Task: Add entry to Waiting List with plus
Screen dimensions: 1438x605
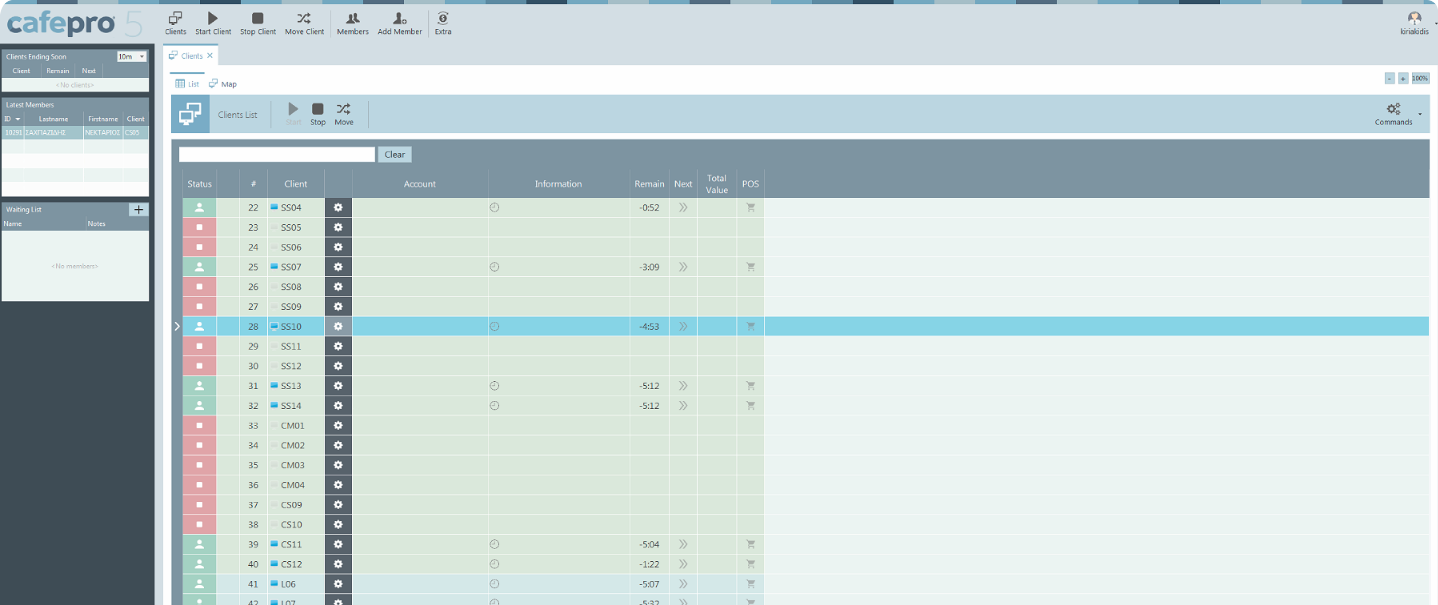Action: pyautogui.click(x=139, y=210)
